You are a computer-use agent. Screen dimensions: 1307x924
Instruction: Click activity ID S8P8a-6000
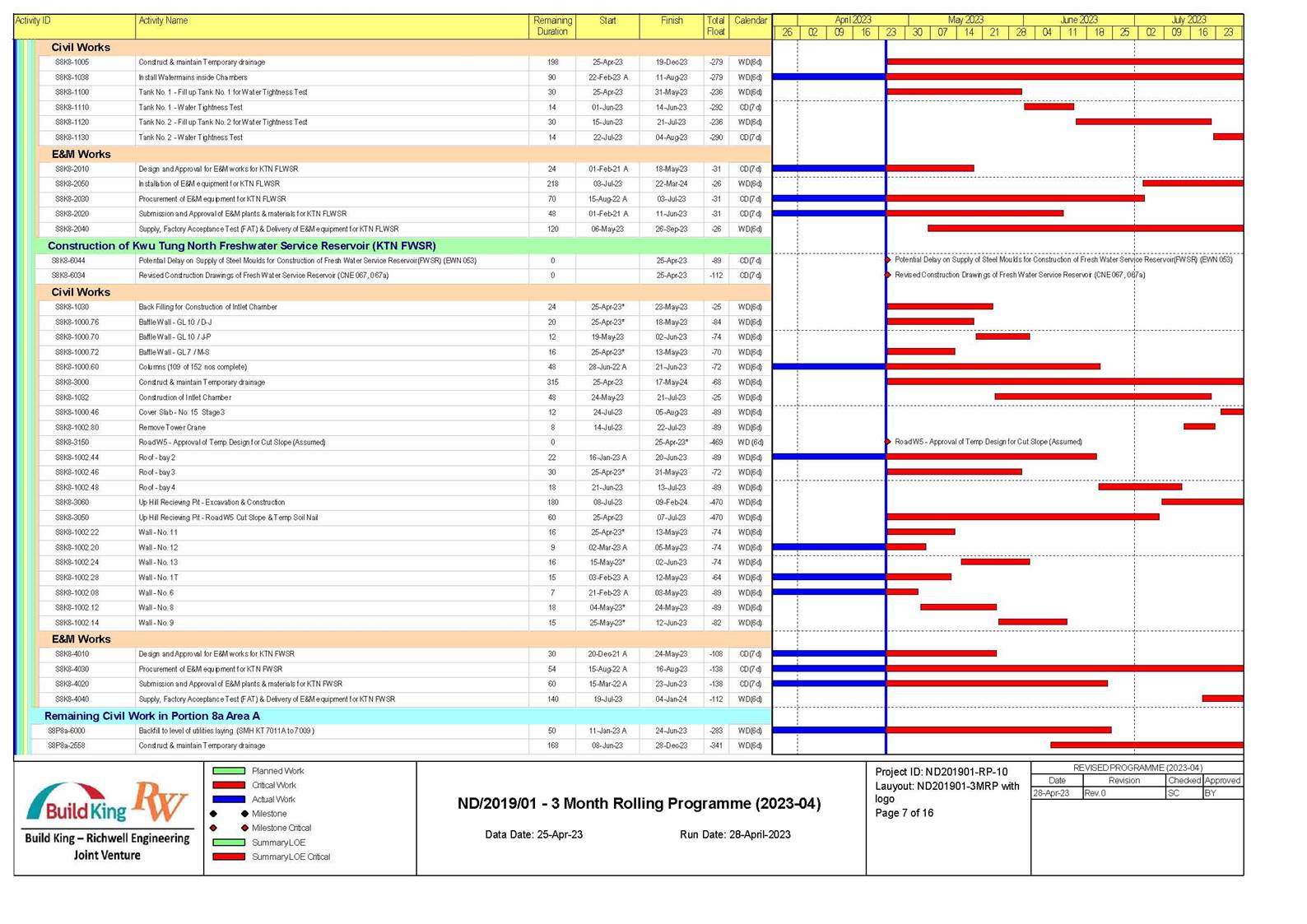(66, 731)
